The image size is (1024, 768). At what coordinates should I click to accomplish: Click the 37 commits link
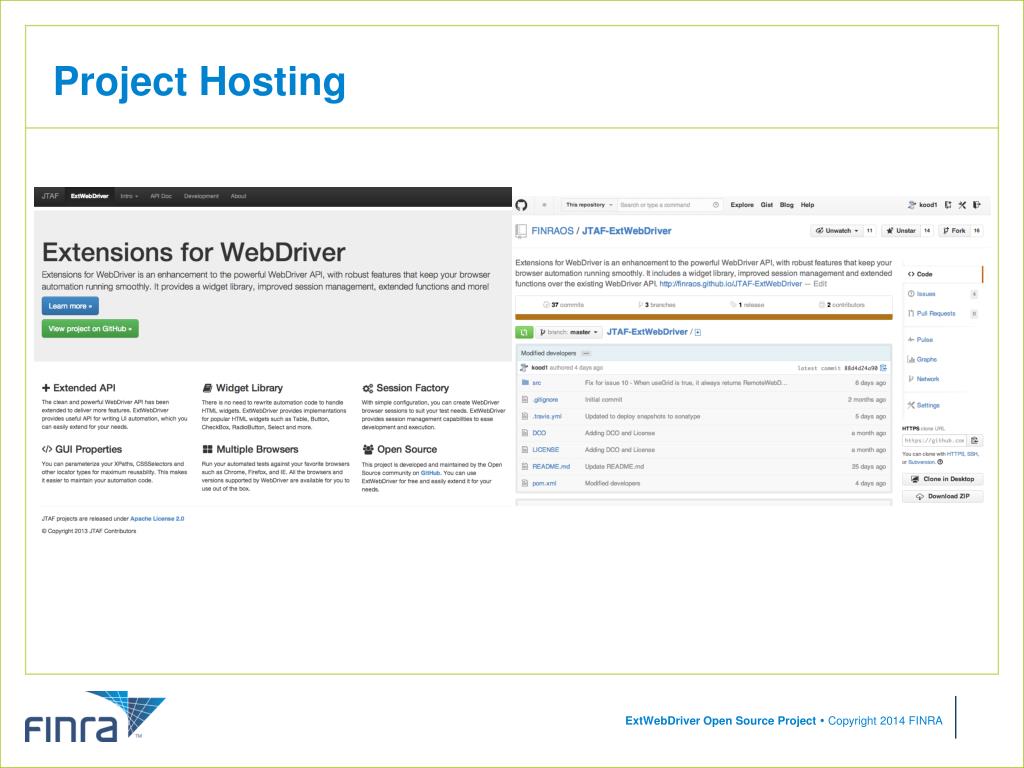pos(563,305)
